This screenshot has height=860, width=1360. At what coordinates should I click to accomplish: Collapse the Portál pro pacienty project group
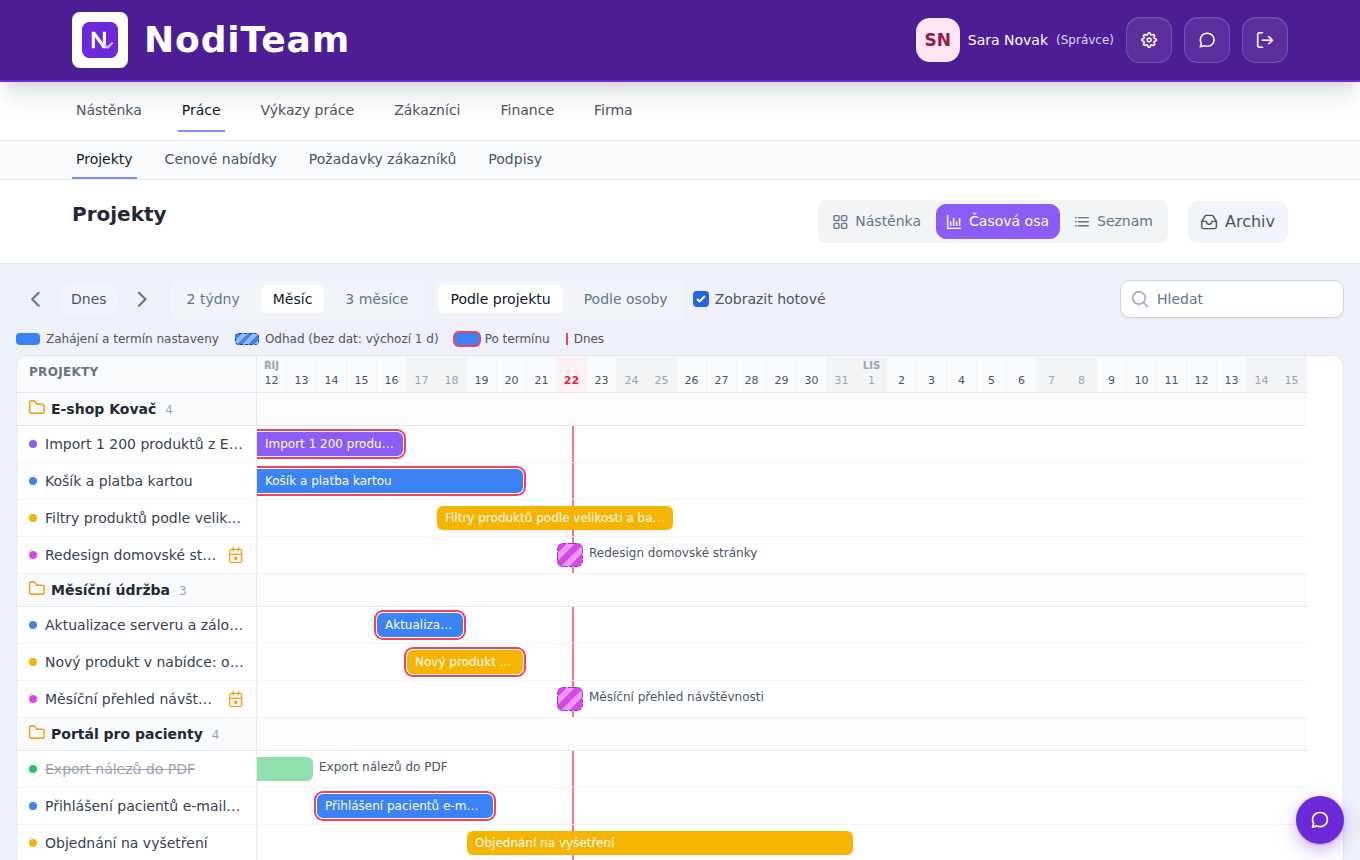click(x=137, y=734)
